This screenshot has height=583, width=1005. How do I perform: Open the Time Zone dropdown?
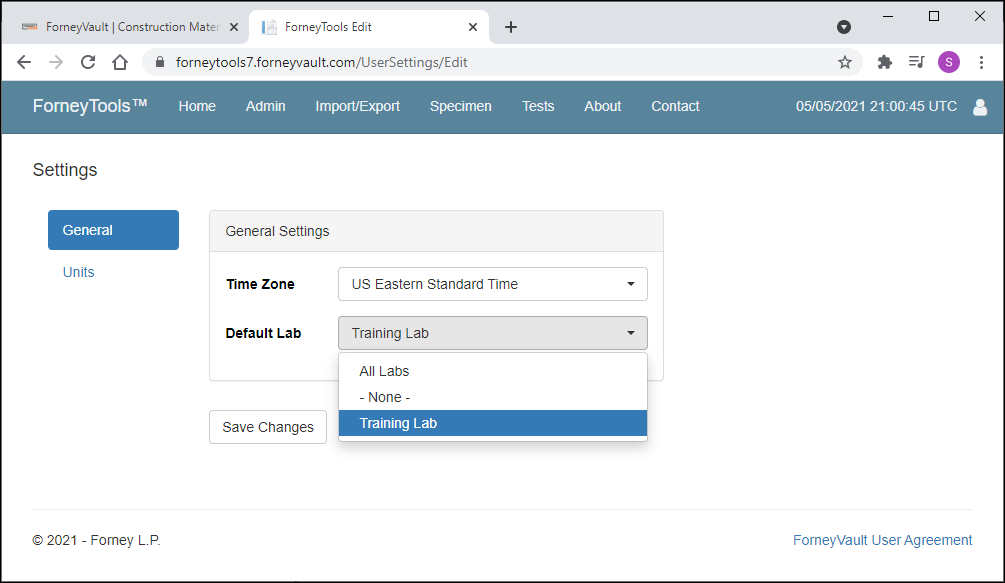(493, 284)
